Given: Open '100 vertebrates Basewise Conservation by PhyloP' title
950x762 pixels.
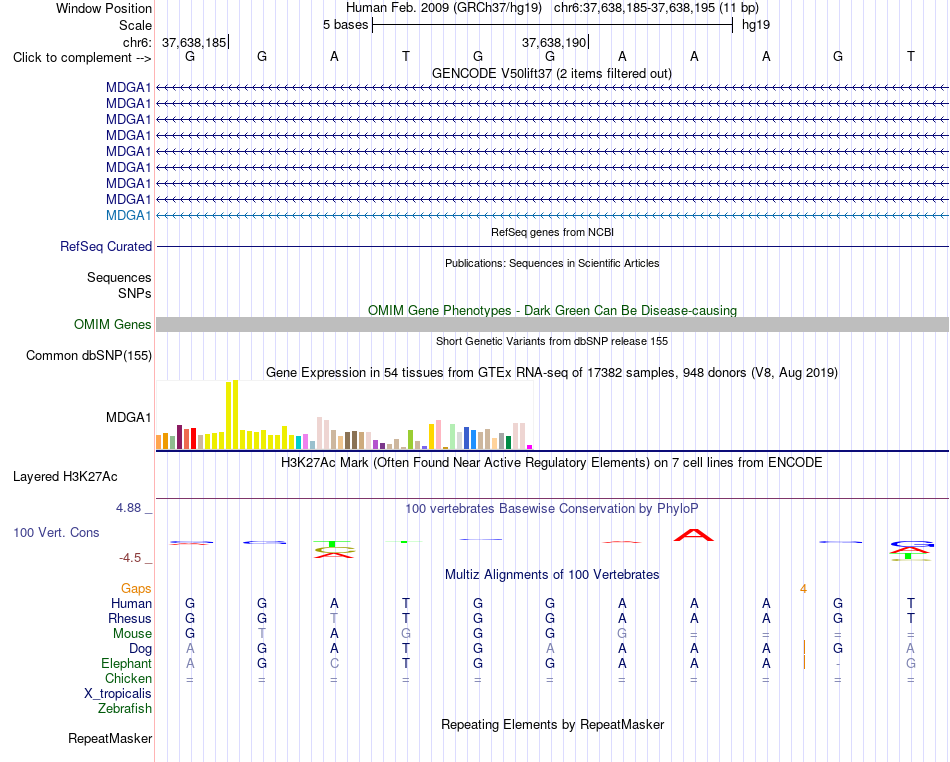Looking at the screenshot, I should point(552,508).
